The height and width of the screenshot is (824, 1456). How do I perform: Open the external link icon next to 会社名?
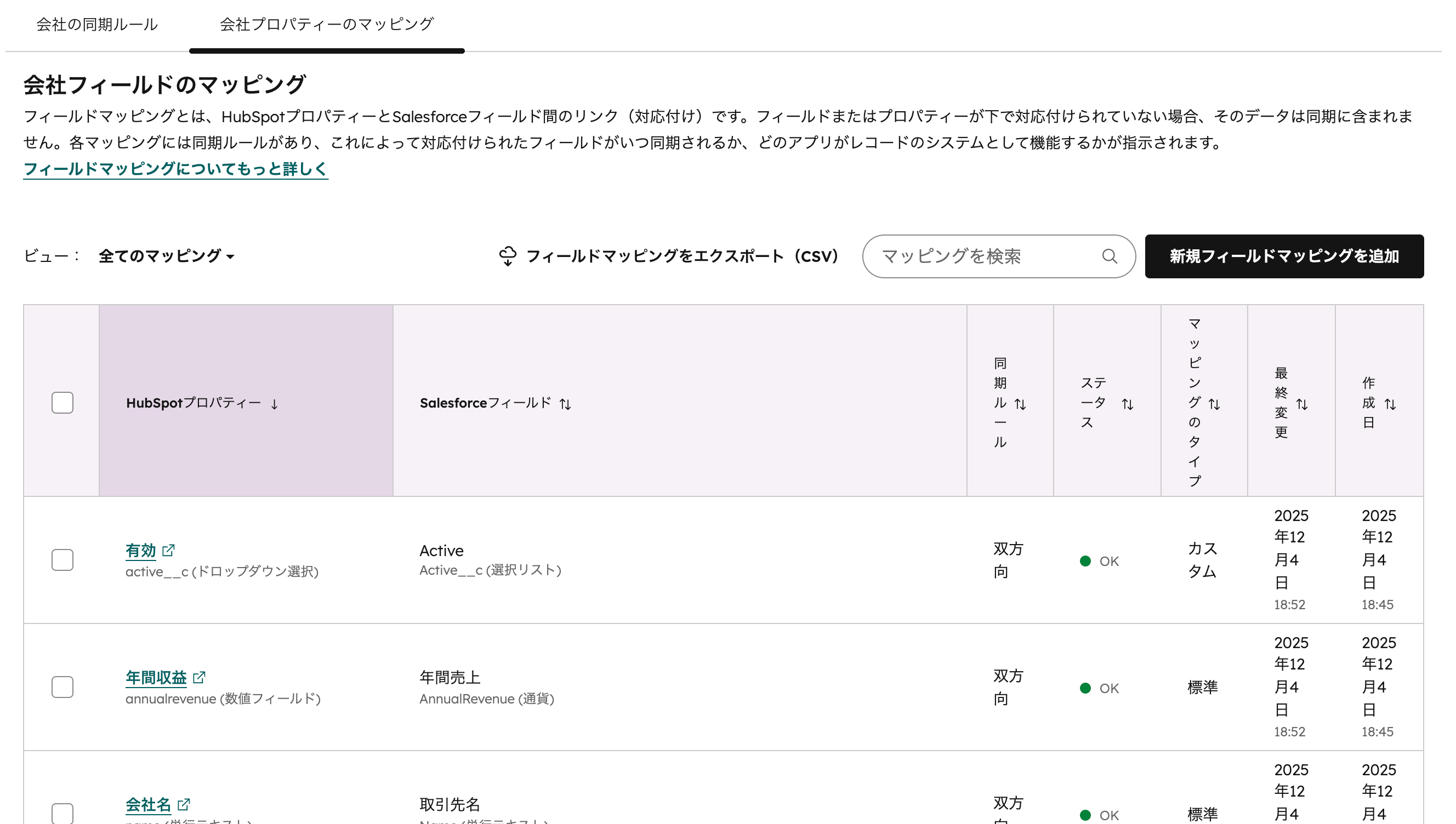pos(184,804)
